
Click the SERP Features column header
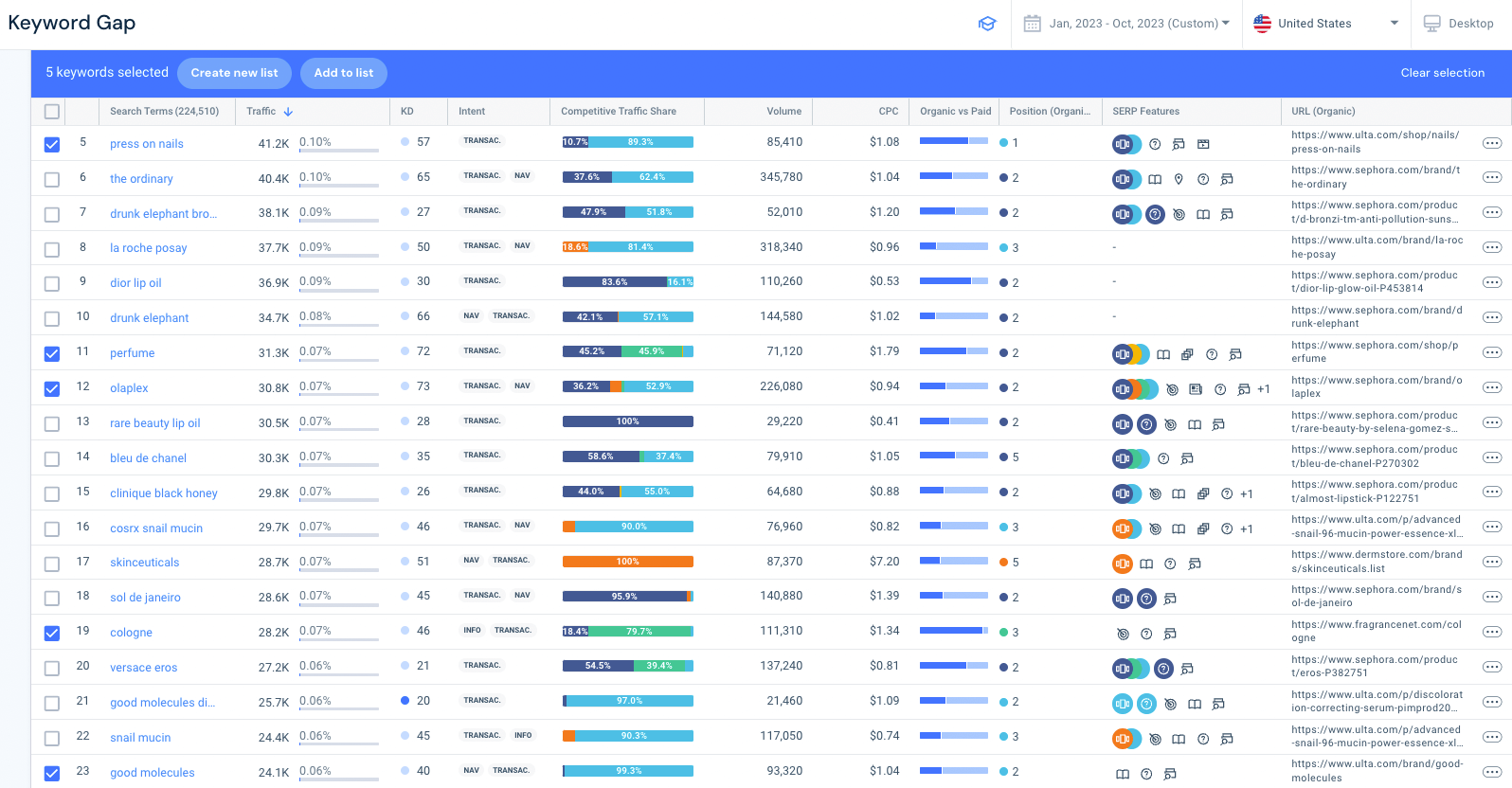click(1145, 111)
